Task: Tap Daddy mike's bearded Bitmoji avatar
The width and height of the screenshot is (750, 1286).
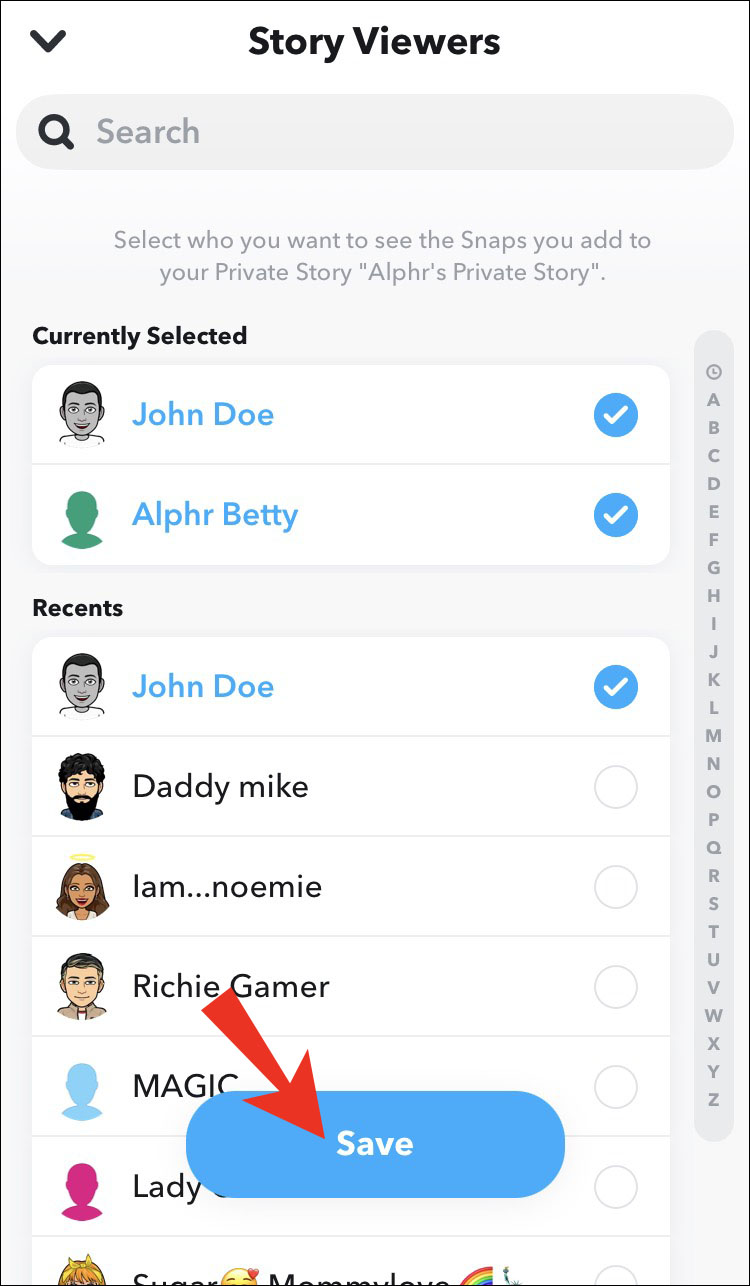Action: (x=81, y=787)
